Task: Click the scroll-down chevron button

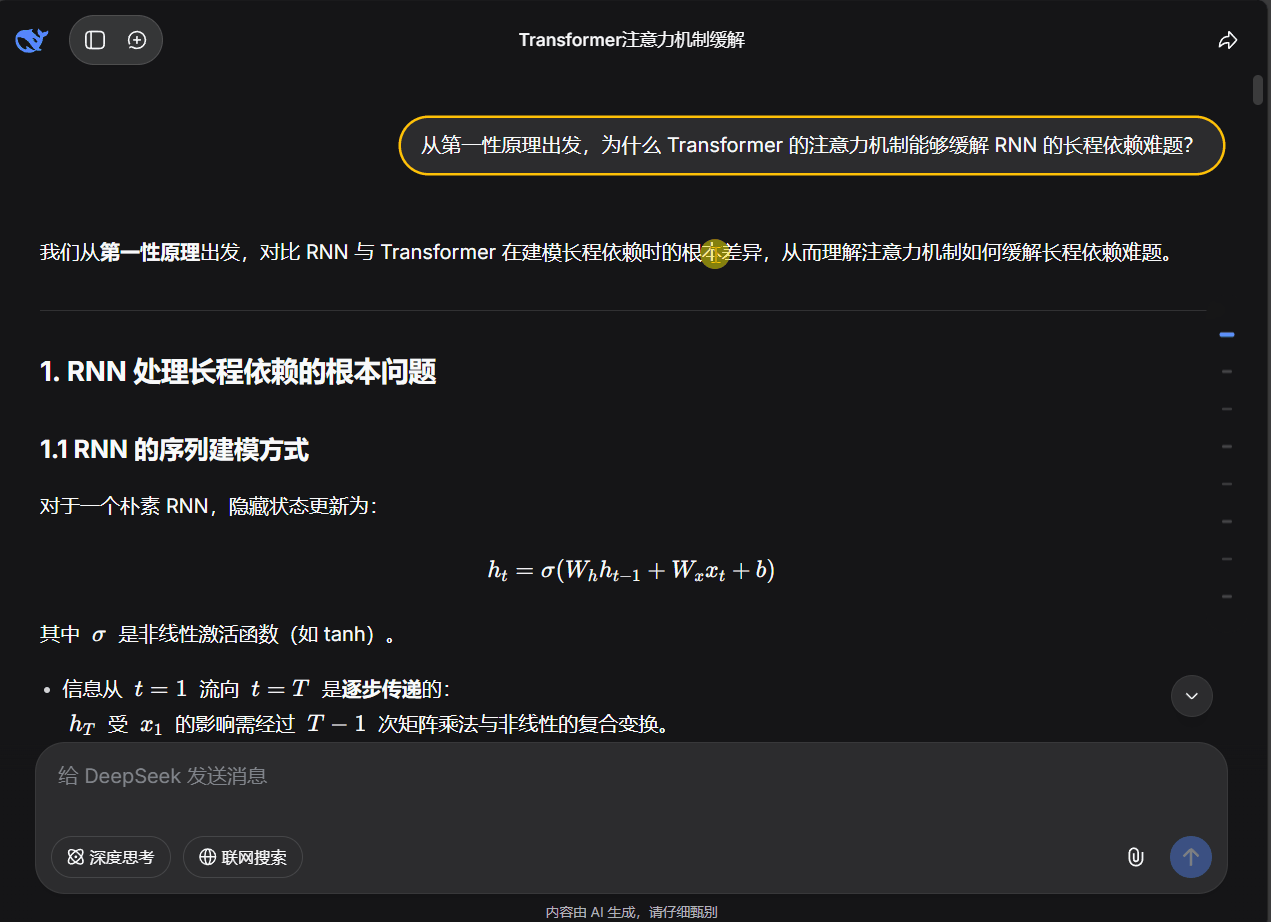Action: pos(1191,695)
